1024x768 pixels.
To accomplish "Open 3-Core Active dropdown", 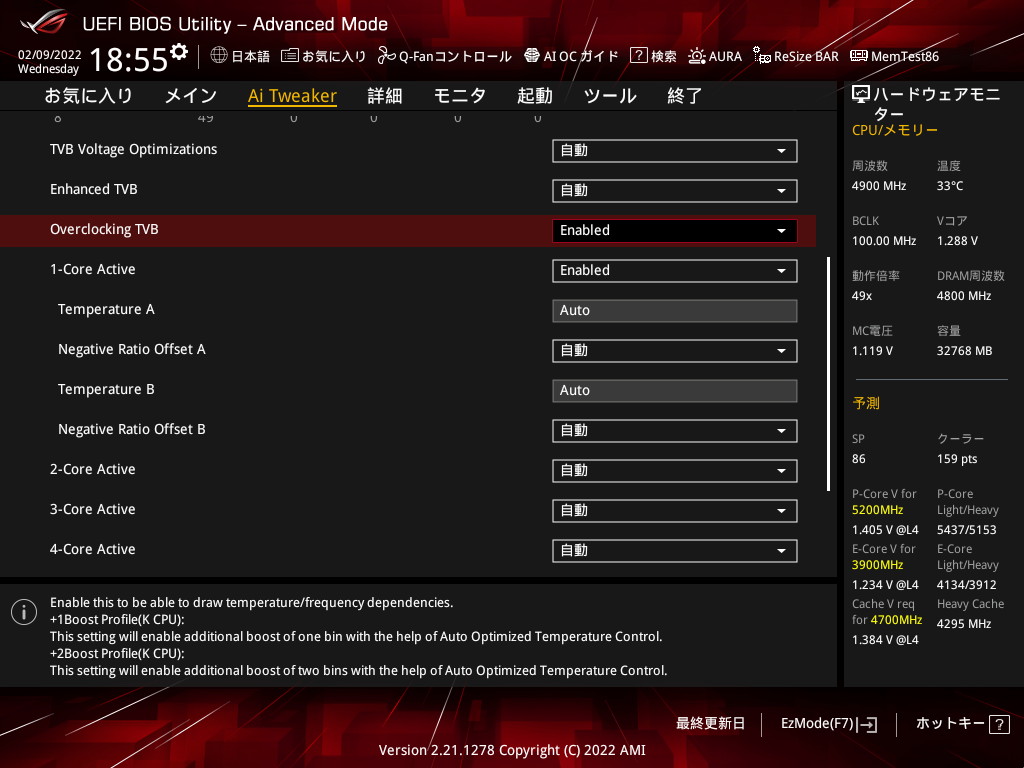I will pyautogui.click(x=675, y=511).
